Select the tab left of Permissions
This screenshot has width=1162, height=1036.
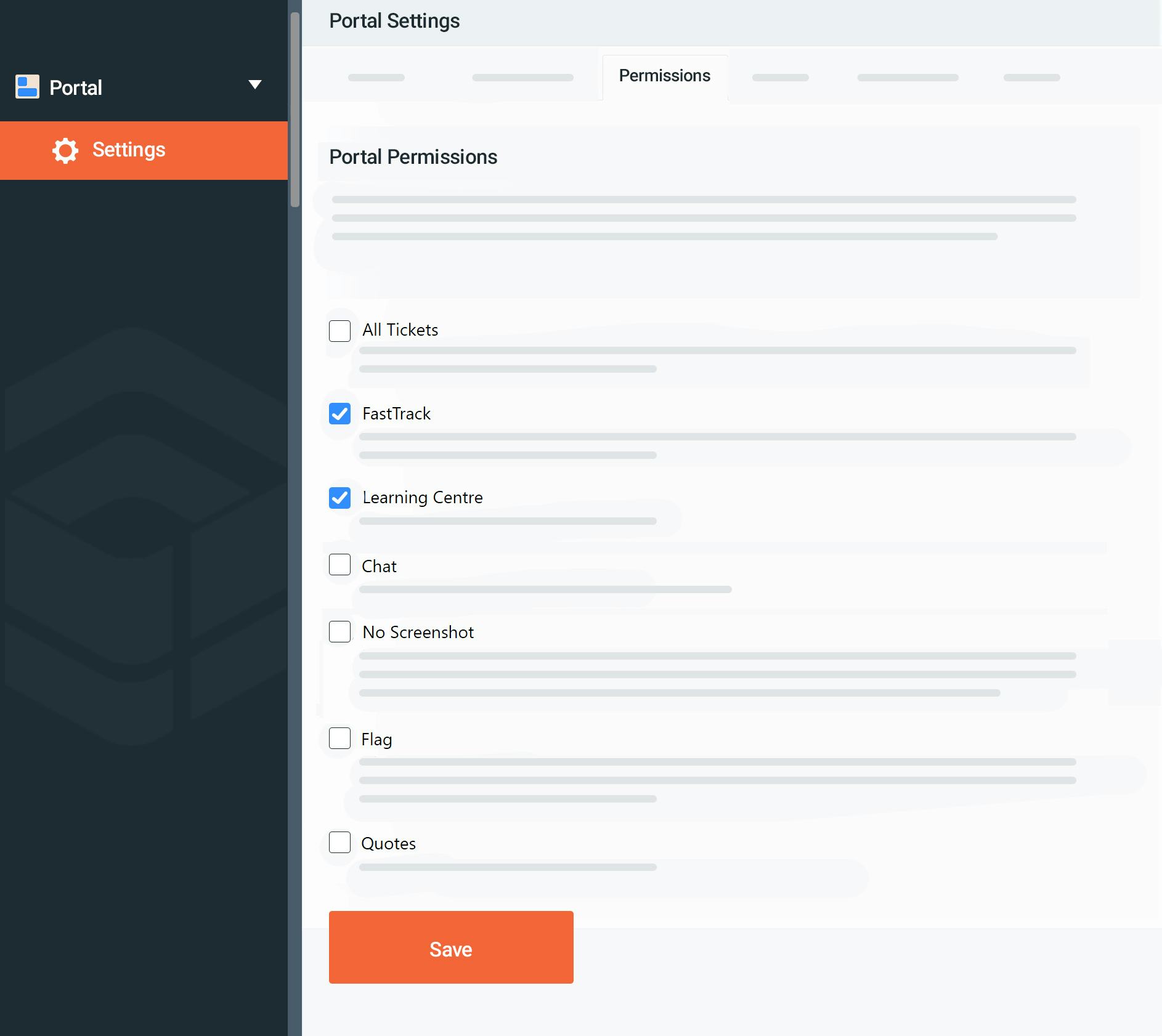[x=522, y=76]
